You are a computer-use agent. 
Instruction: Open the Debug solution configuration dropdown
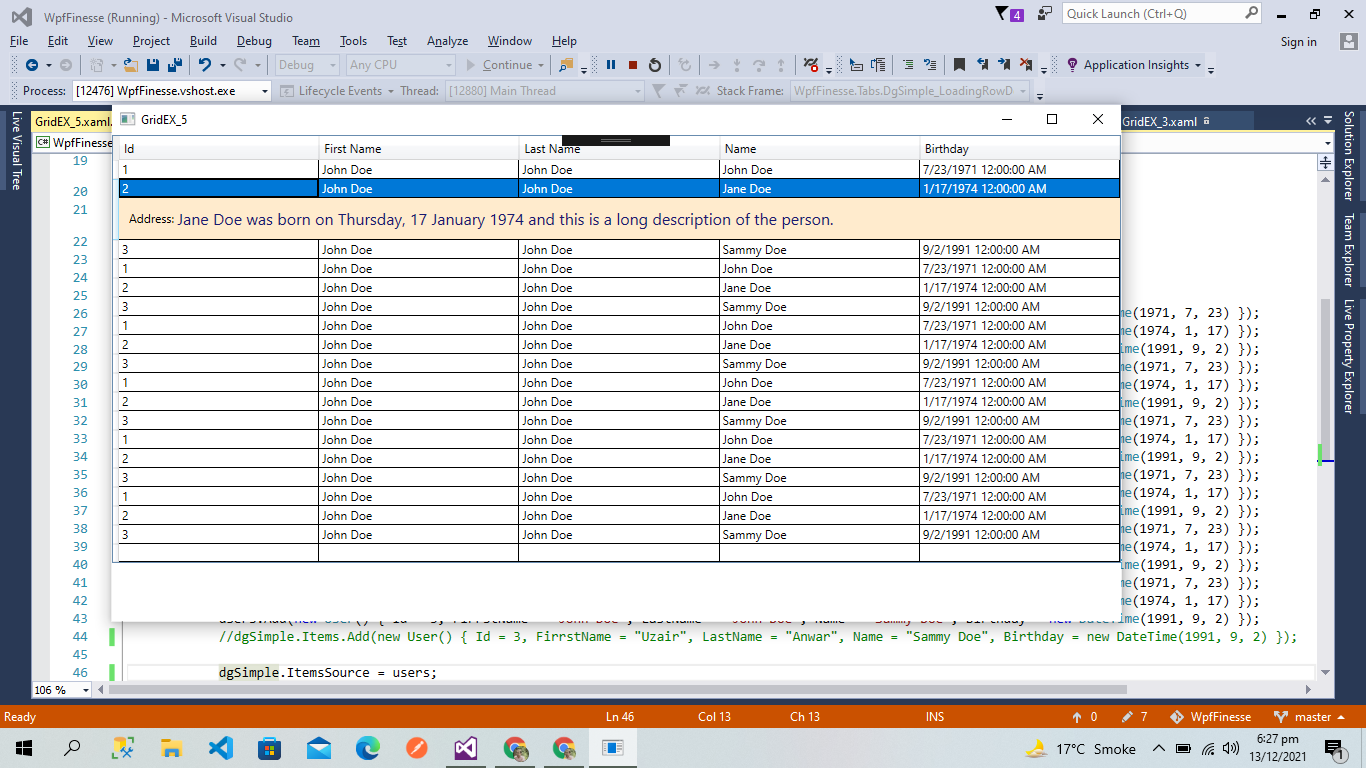tap(307, 65)
